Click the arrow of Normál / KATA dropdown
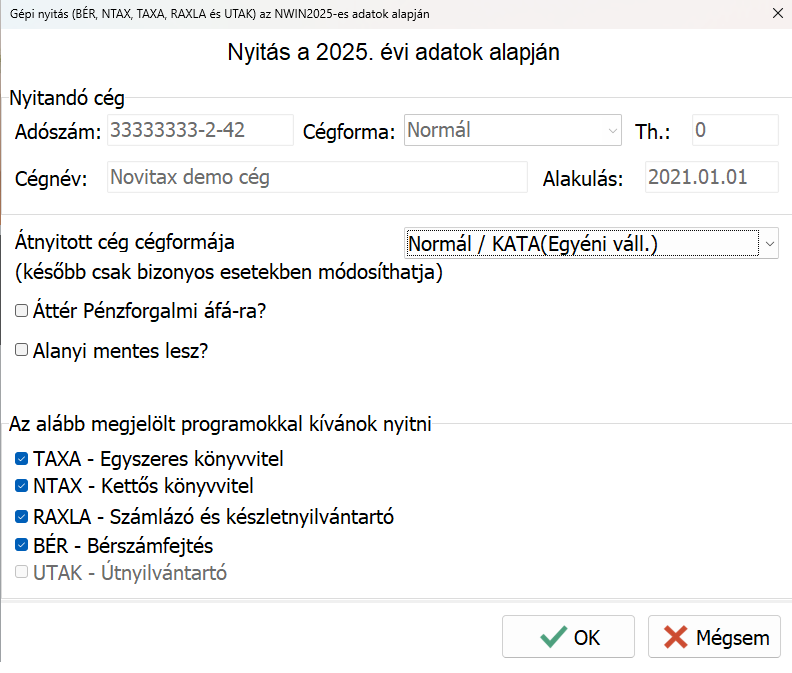792x673 pixels. point(769,243)
